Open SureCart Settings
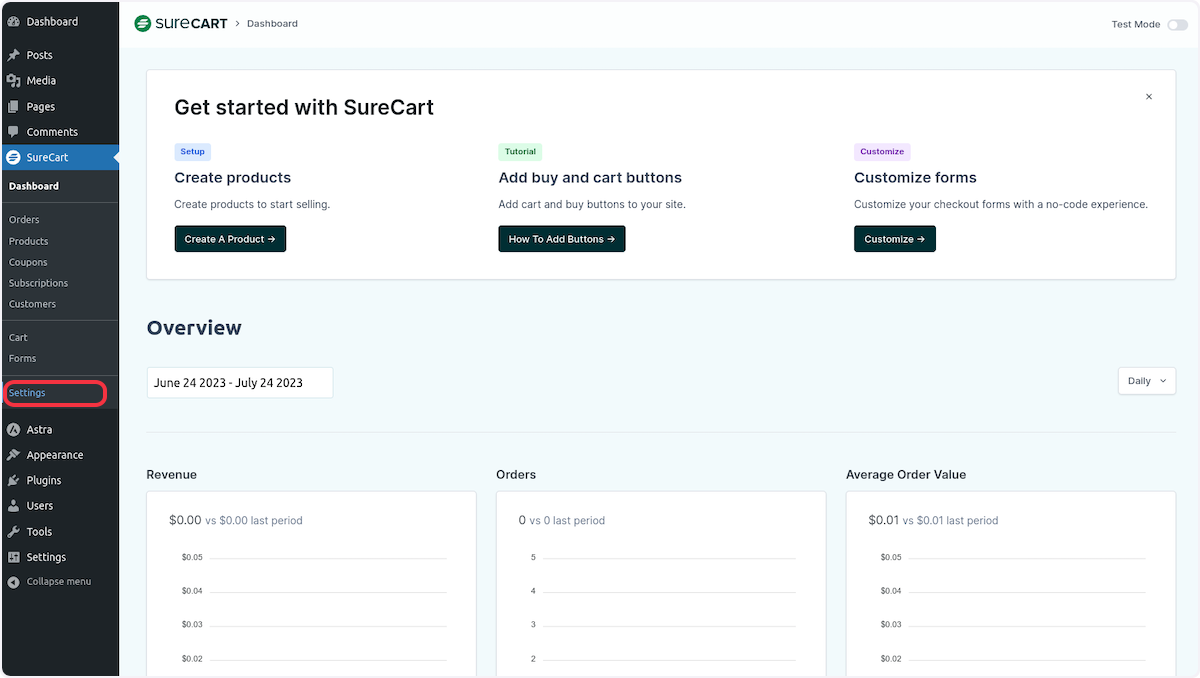This screenshot has height=678, width=1200. 29,392
